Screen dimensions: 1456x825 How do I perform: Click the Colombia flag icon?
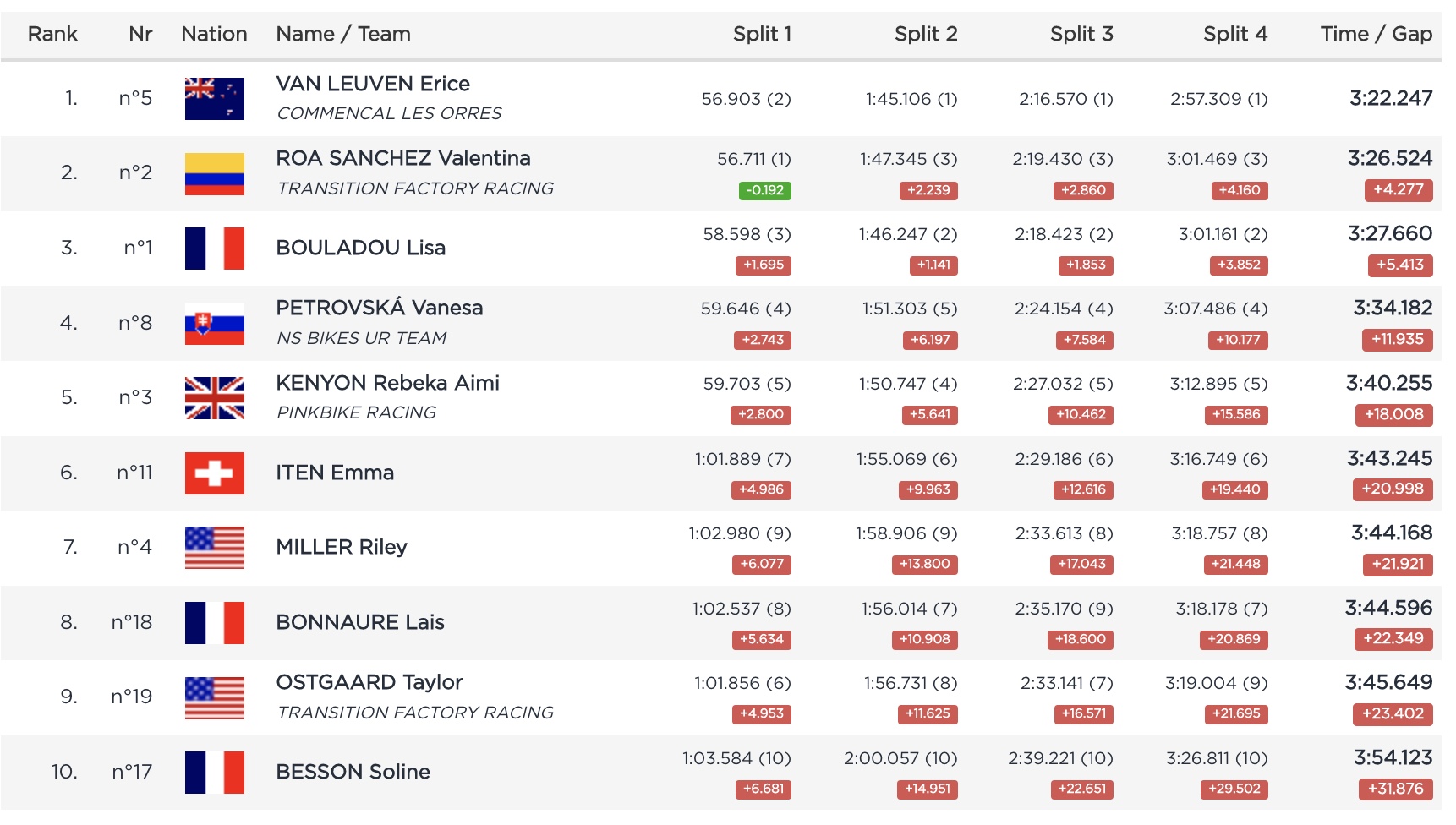click(214, 173)
